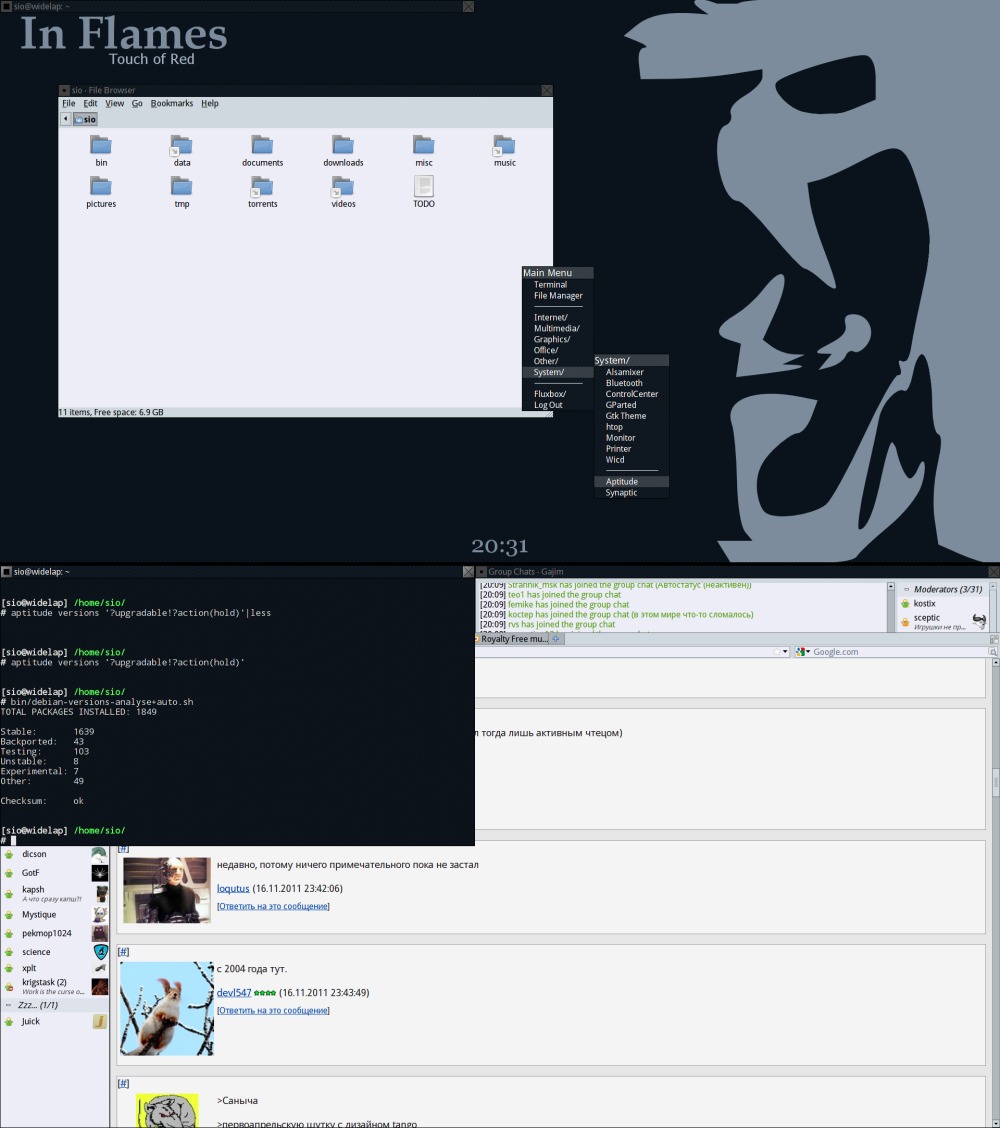The height and width of the screenshot is (1128, 1000).
Task: Click loqutus avatar thumbnail
Action: (x=167, y=890)
